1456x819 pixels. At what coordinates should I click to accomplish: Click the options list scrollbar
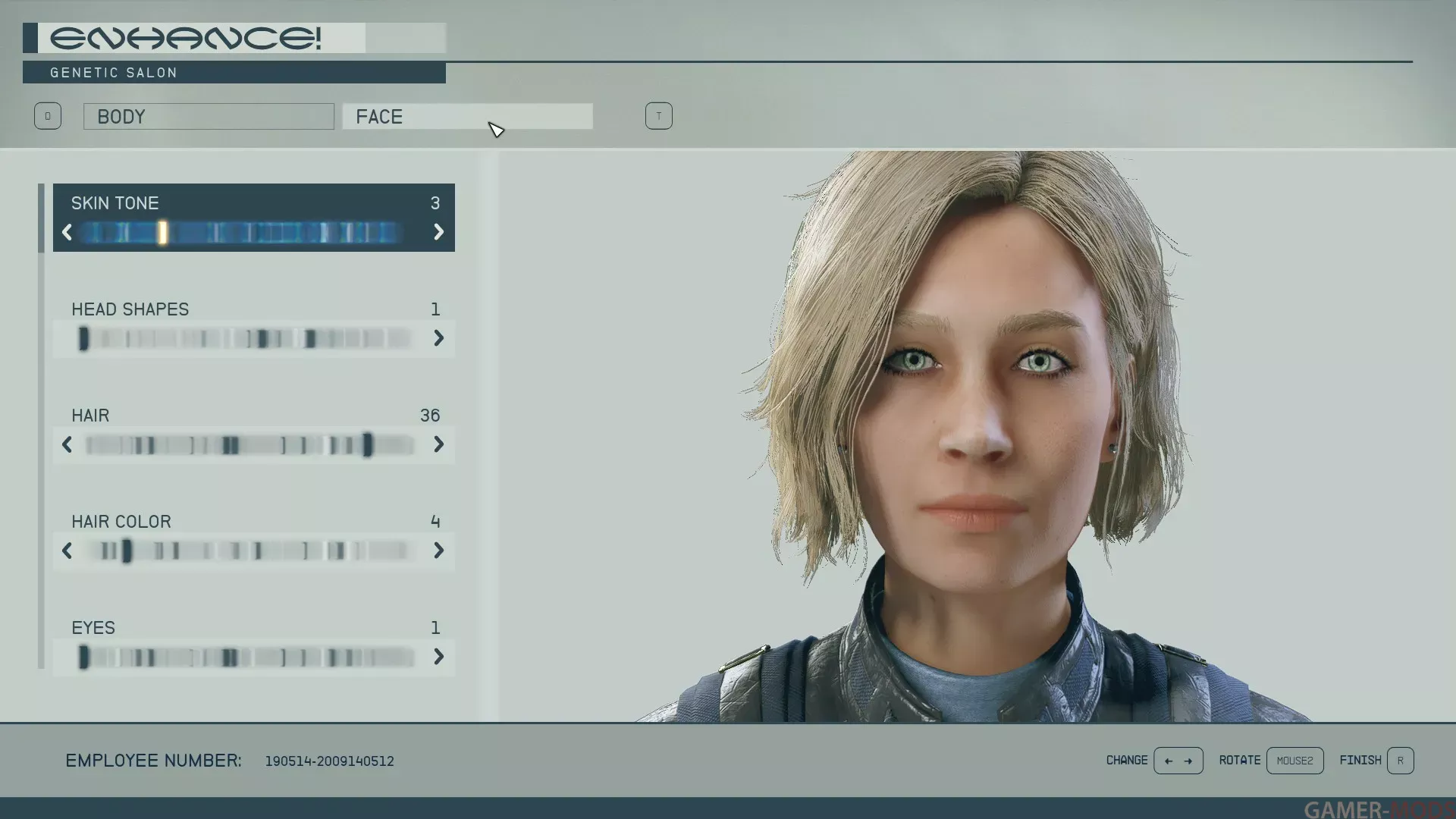click(x=41, y=218)
